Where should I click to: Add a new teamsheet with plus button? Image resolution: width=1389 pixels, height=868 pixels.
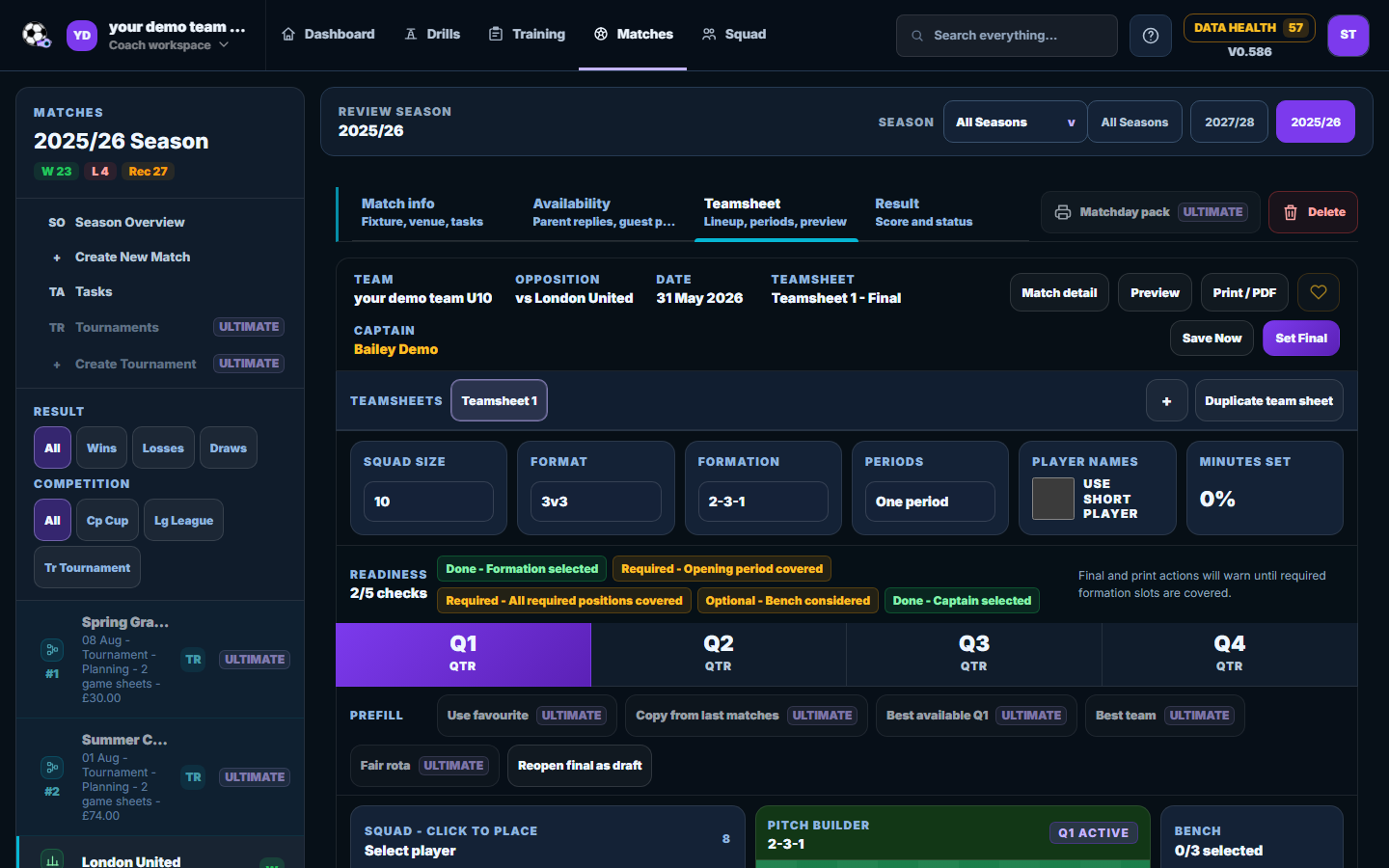(1167, 400)
